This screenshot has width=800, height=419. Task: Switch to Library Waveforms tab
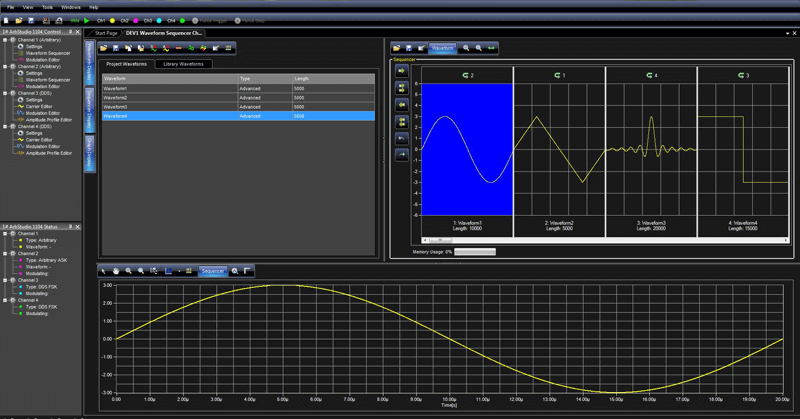coord(183,64)
